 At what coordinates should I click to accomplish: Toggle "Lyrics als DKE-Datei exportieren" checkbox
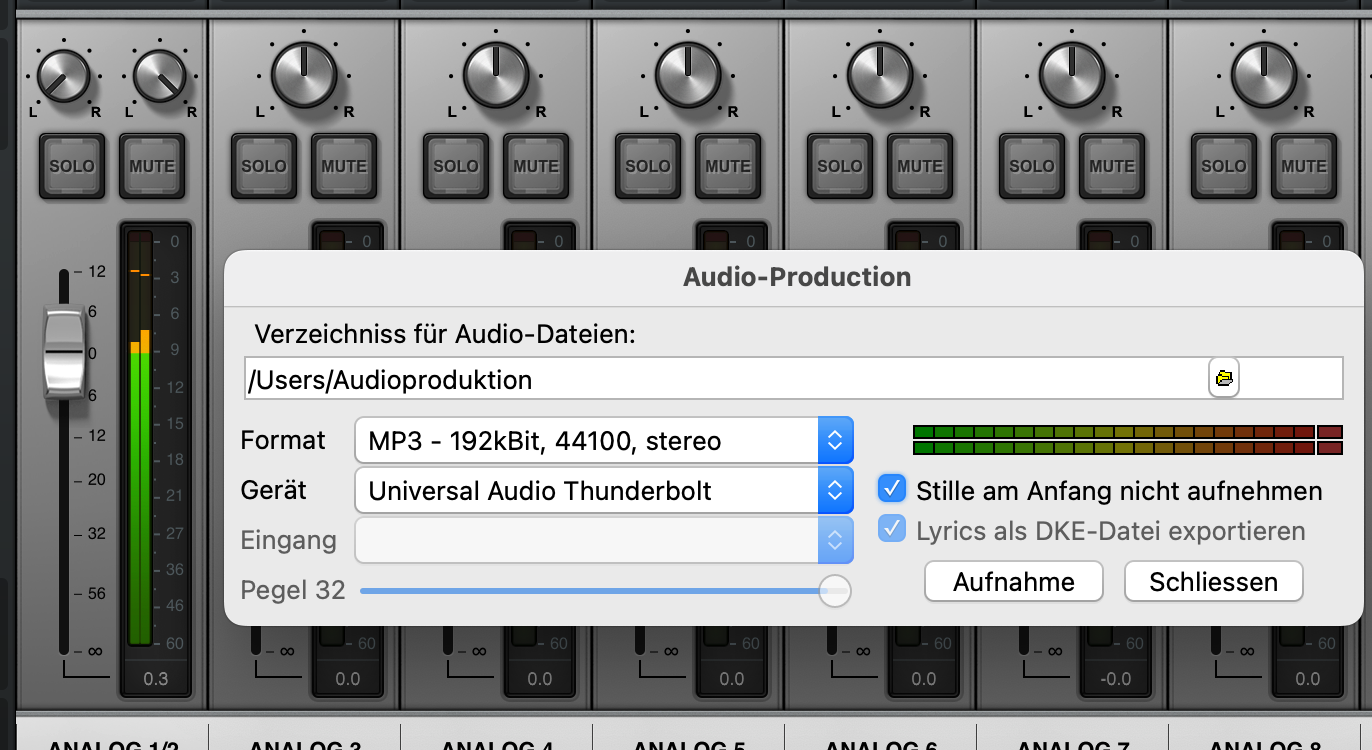pyautogui.click(x=891, y=529)
